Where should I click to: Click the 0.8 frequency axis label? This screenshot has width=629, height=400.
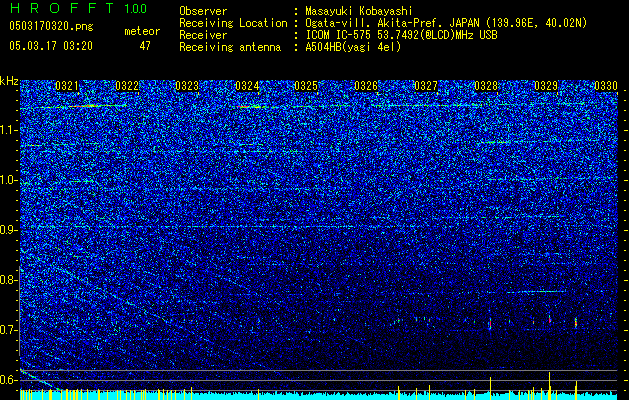click(8, 280)
